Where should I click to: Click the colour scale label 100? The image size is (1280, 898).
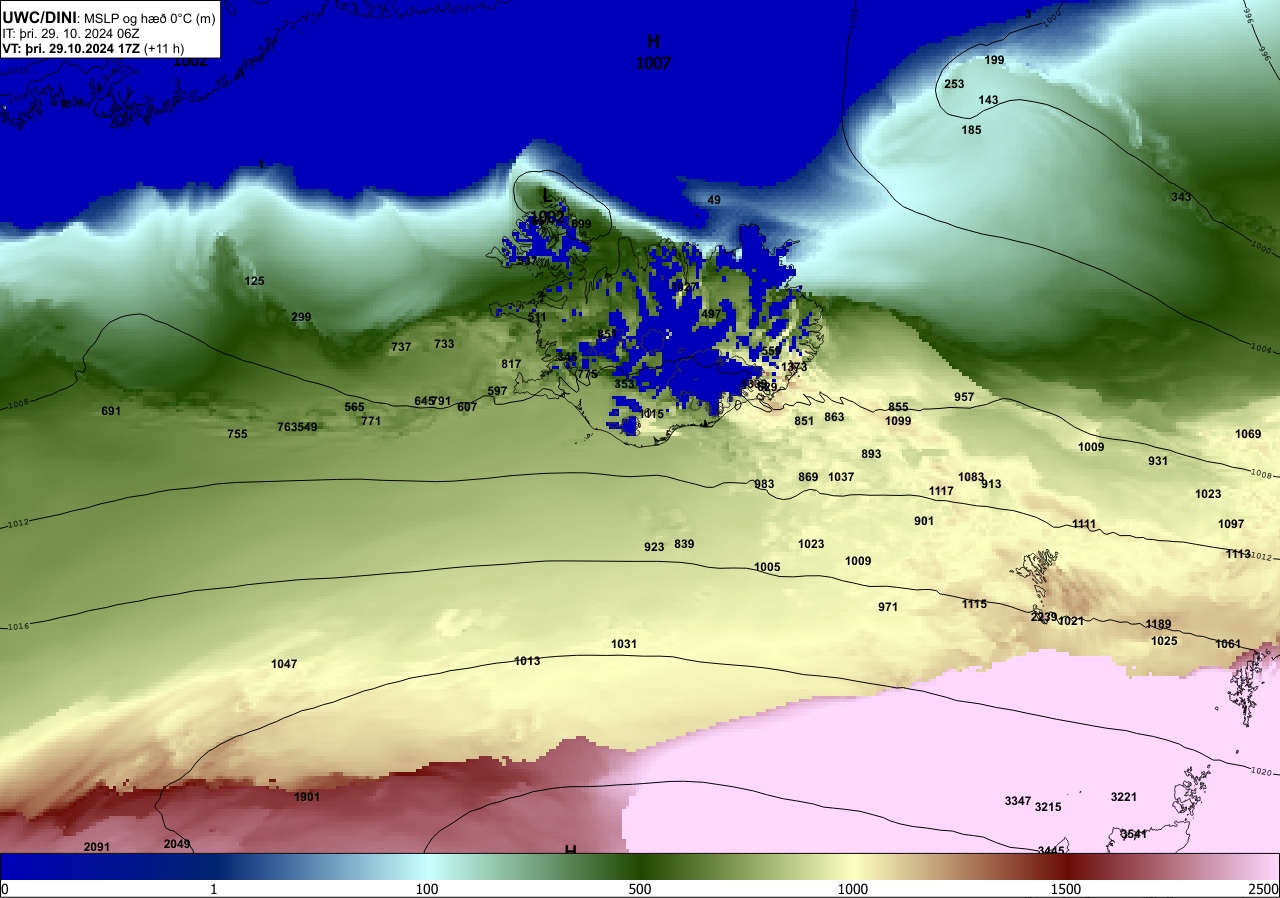[427, 889]
